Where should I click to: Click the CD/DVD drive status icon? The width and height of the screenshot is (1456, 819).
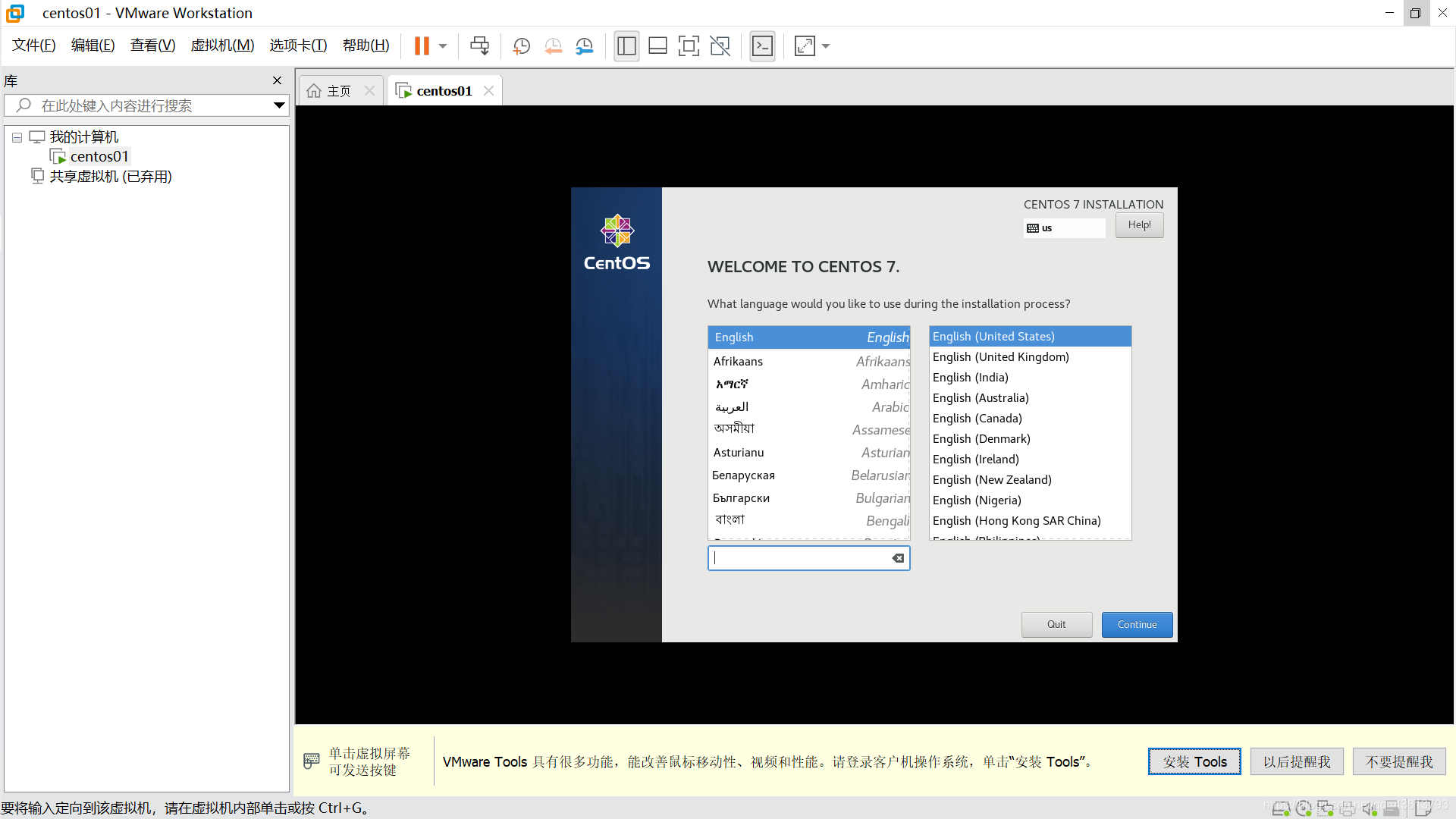click(1304, 808)
